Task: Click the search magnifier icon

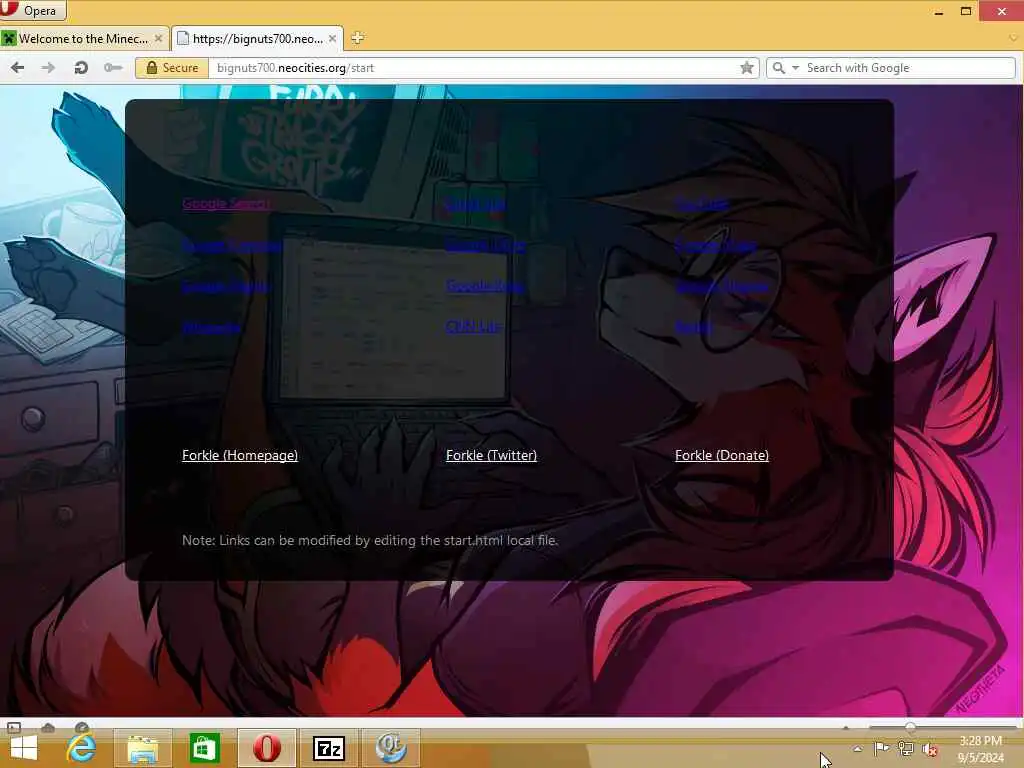Action: 778,68
